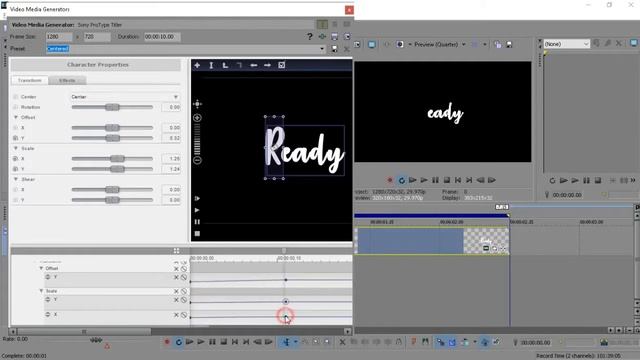Zoom out with the titler minus circle
This screenshot has width=640, height=360.
(x=197, y=160)
